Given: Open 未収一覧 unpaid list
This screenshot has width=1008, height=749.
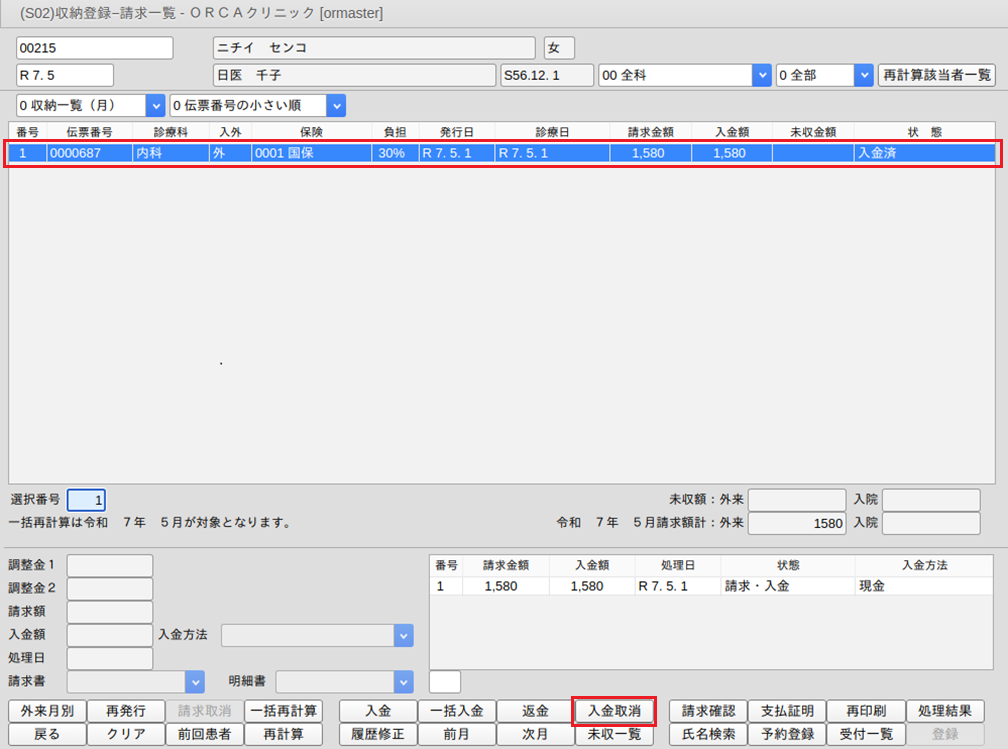Looking at the screenshot, I should pyautogui.click(x=614, y=734).
